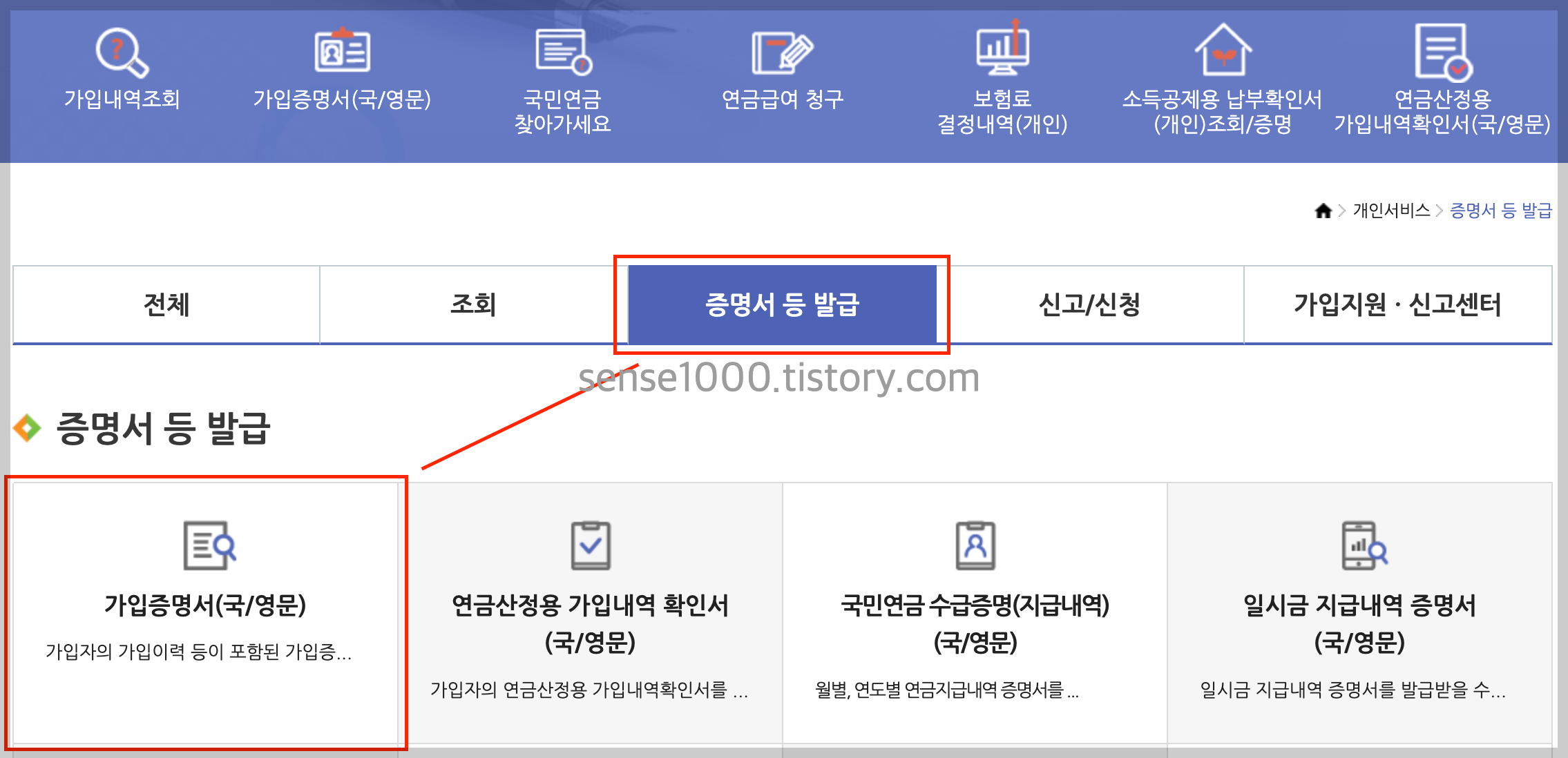The width and height of the screenshot is (1568, 758).
Task: Select the highlighted 증명서 등 발급 tab
Action: pyautogui.click(x=784, y=304)
